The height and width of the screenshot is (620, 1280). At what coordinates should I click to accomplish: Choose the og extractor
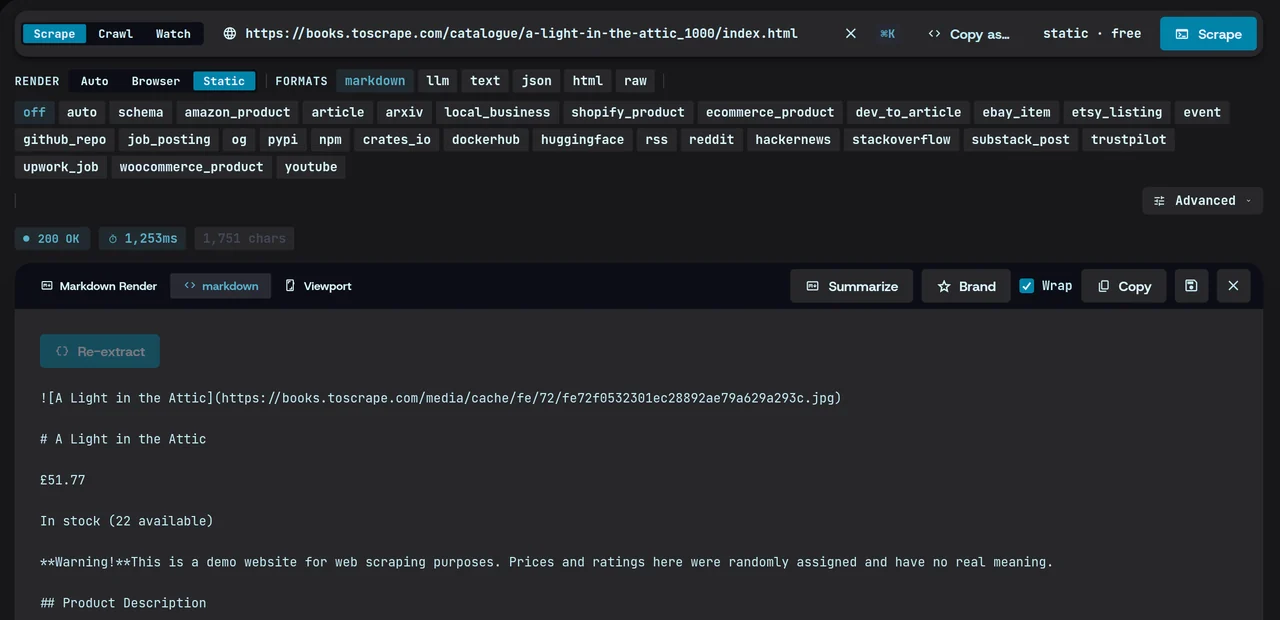click(x=239, y=139)
